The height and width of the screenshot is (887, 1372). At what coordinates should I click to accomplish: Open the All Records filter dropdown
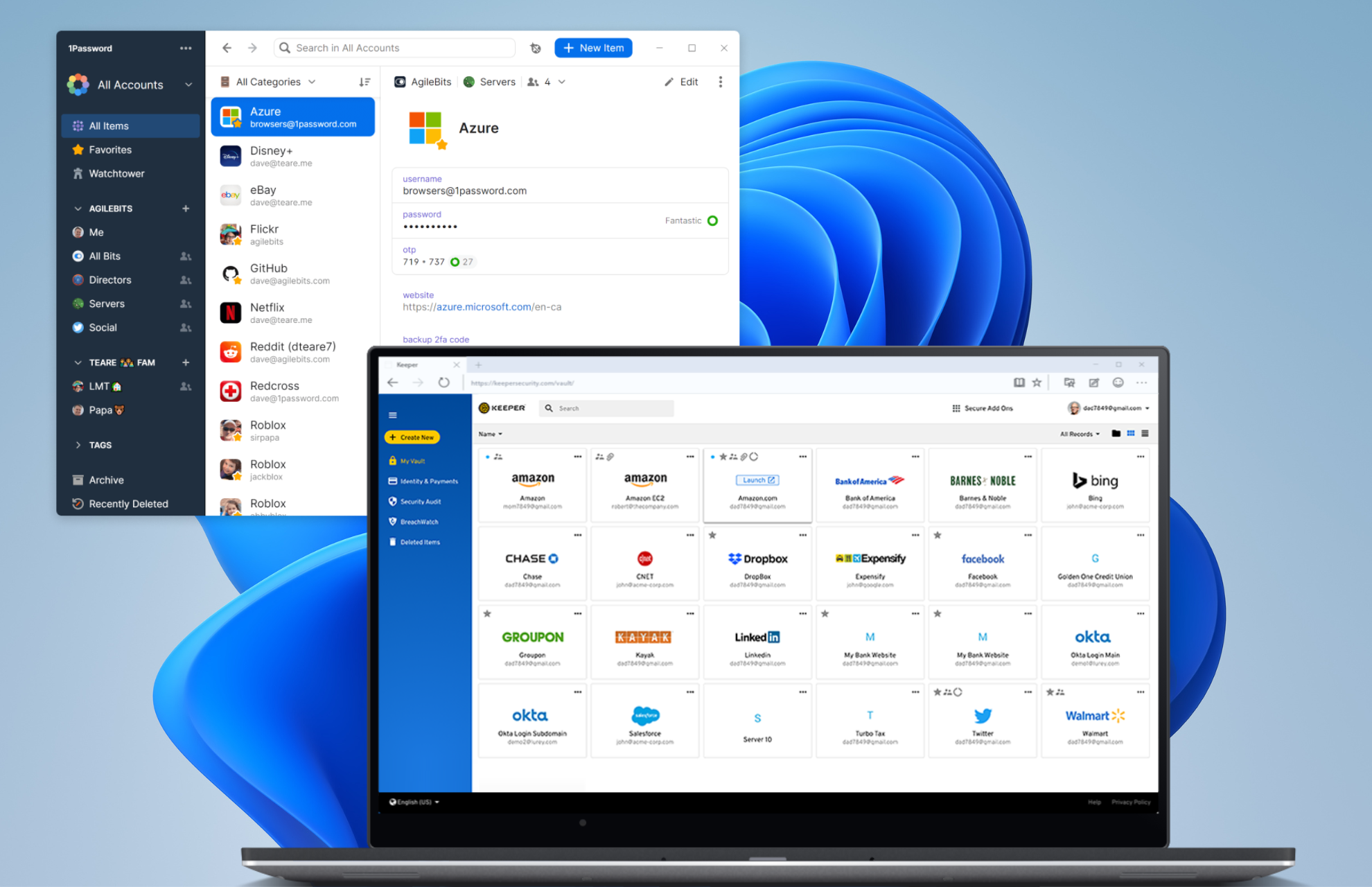pos(1080,434)
